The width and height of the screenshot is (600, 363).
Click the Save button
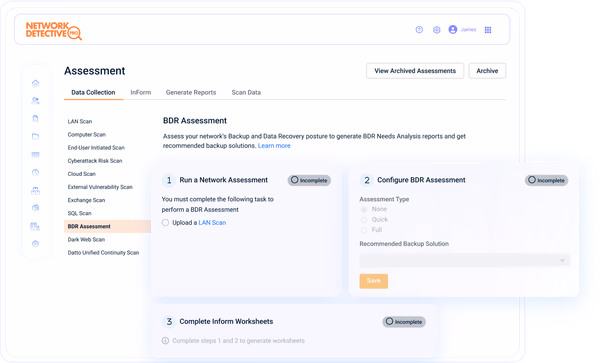(x=373, y=281)
